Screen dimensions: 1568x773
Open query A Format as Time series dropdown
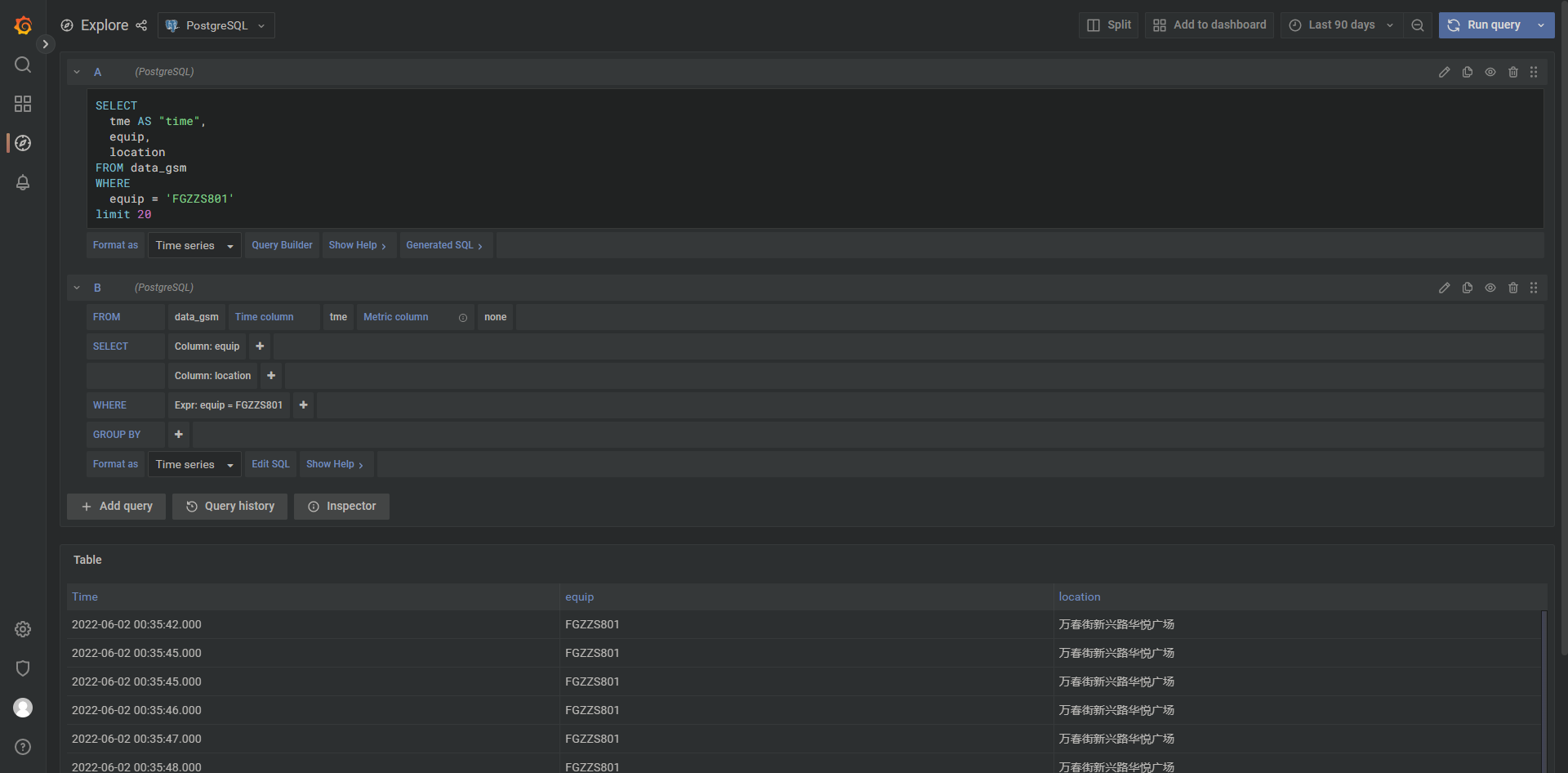tap(194, 245)
